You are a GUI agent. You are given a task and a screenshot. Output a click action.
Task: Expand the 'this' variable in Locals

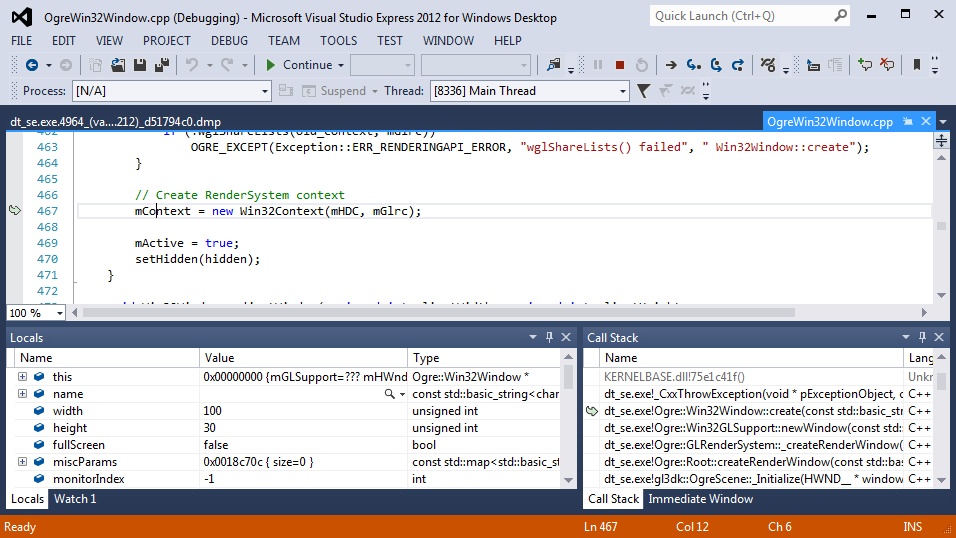click(23, 377)
